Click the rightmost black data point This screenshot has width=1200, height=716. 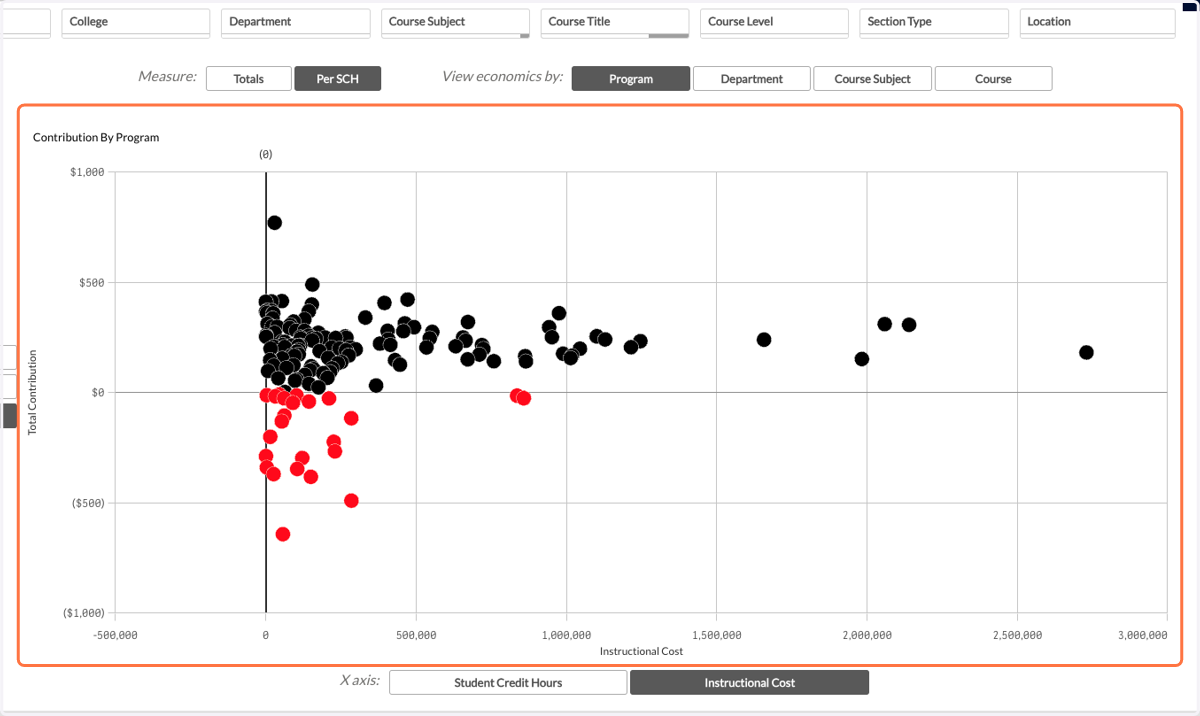[x=1087, y=352]
